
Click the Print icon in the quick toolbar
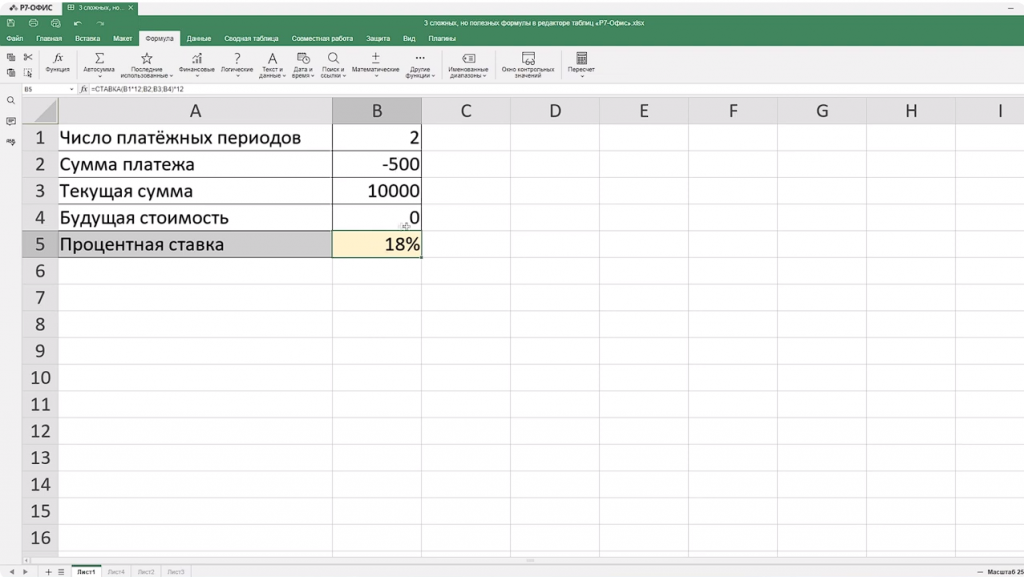point(33,23)
